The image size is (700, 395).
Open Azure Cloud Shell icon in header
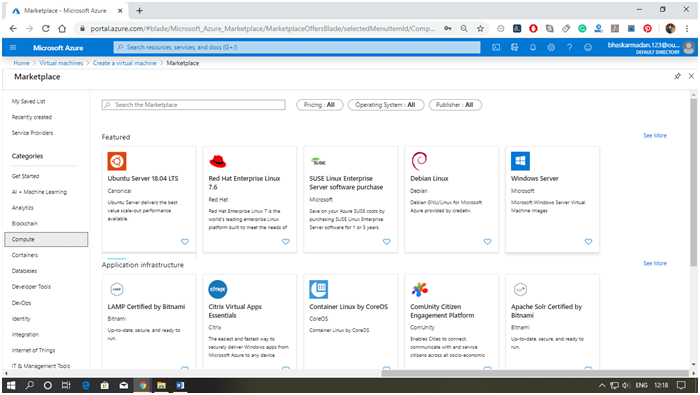(496, 47)
